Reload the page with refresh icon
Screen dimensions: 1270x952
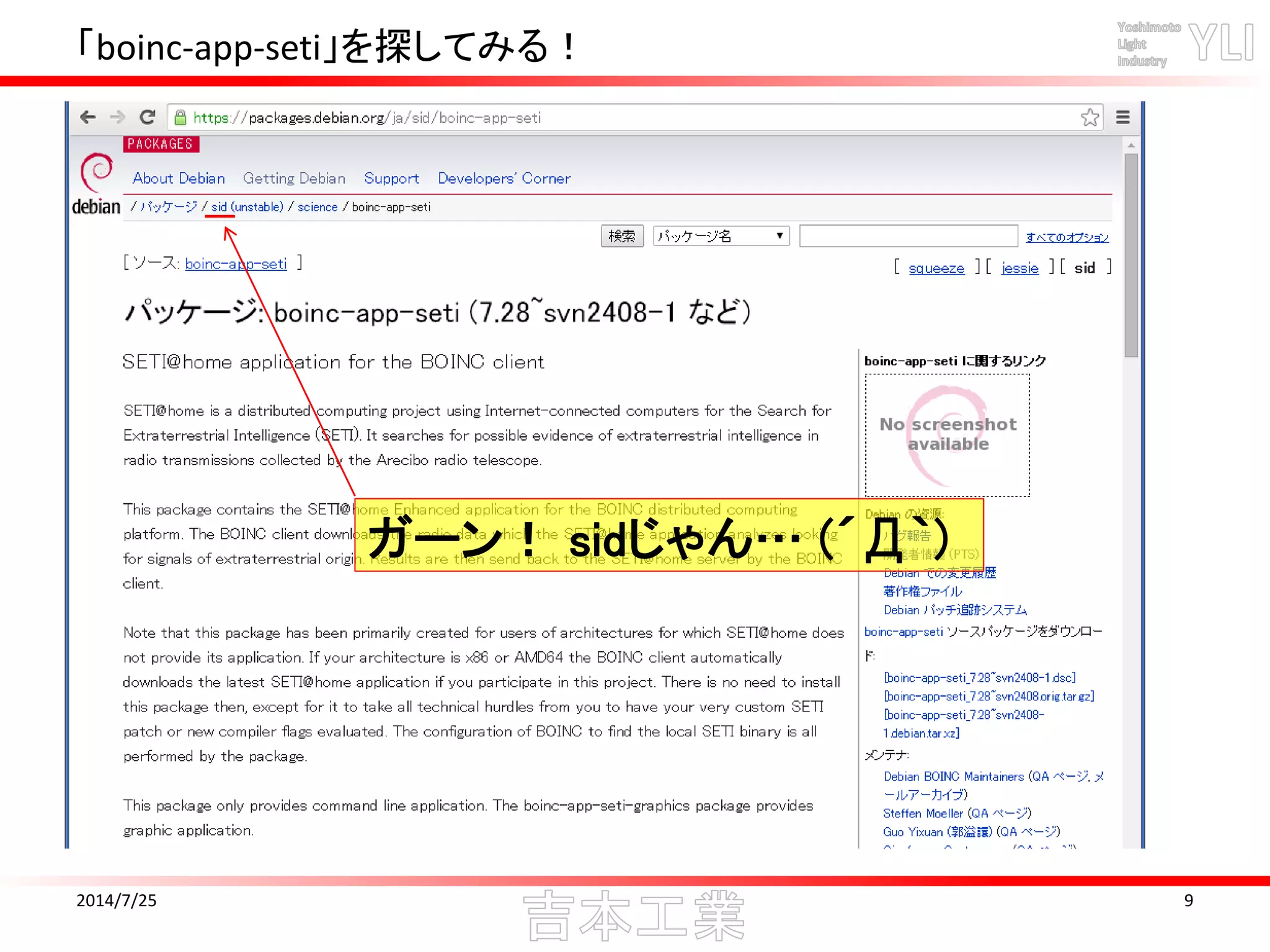pos(147,117)
